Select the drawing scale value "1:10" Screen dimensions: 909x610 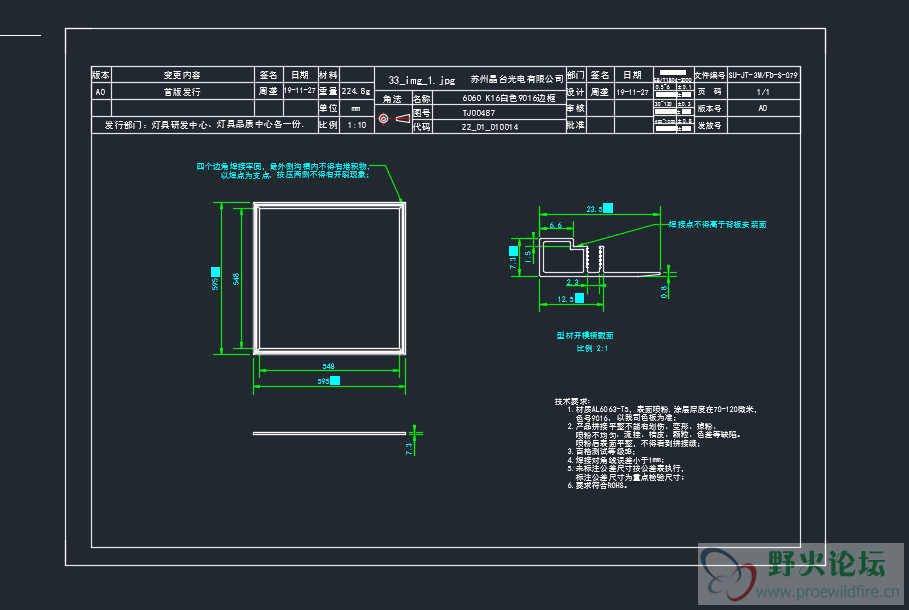pyautogui.click(x=357, y=125)
